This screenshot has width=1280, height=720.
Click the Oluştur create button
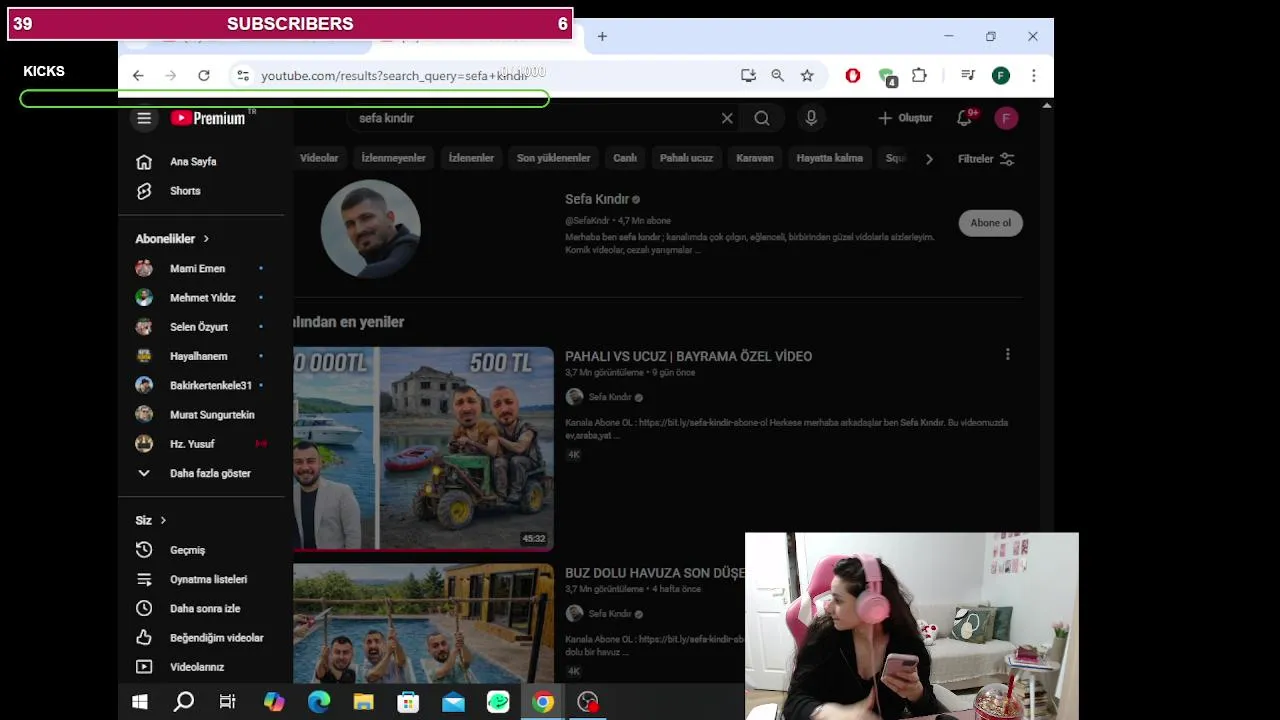[905, 118]
